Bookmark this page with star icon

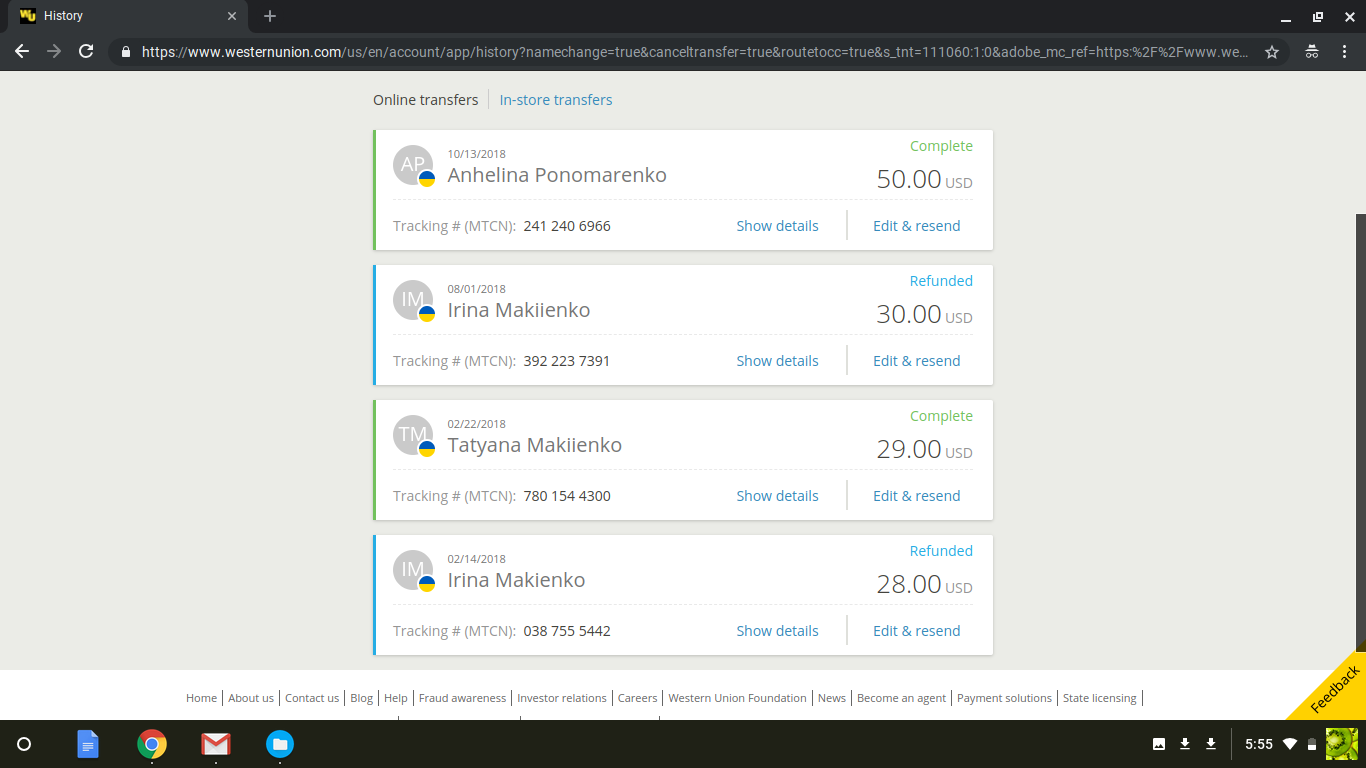[x=1272, y=52]
